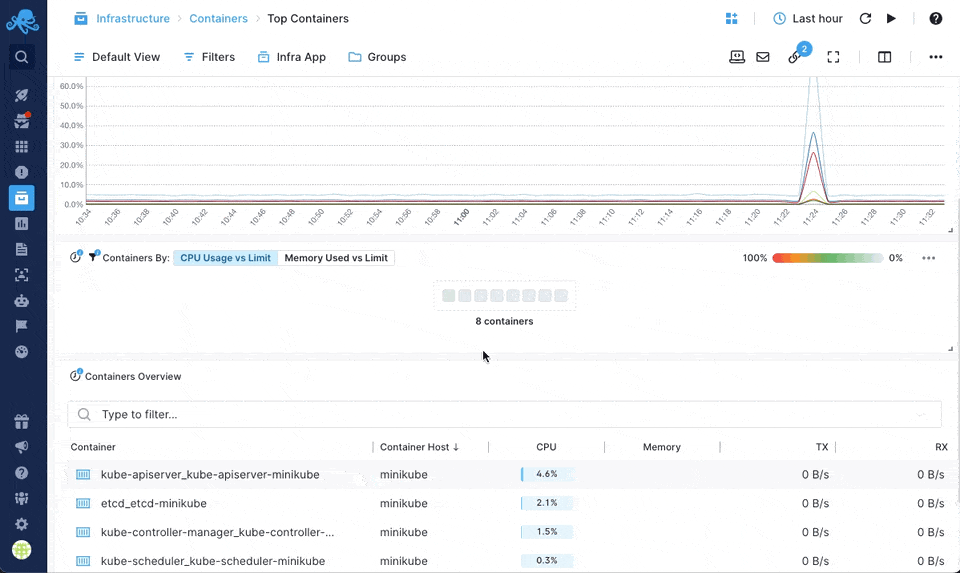Open the palette icon in sidebar
This screenshot has width=960, height=573.
[21, 352]
